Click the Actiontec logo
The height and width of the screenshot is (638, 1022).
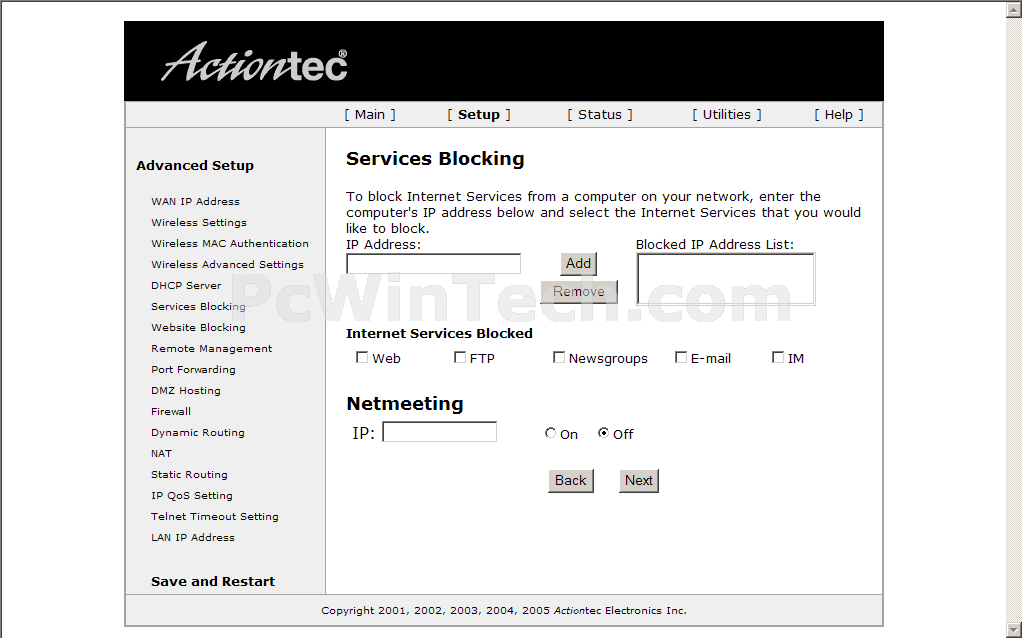point(254,62)
